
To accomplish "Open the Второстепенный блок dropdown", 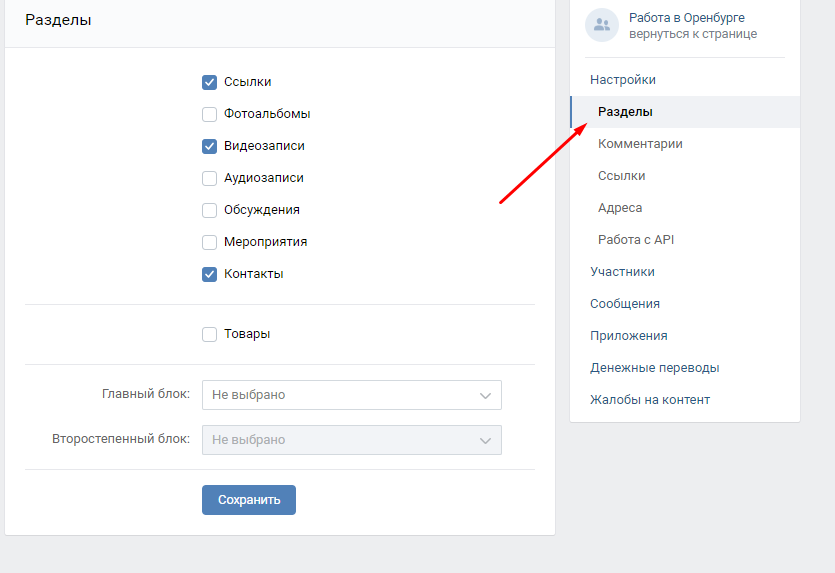I will (351, 440).
